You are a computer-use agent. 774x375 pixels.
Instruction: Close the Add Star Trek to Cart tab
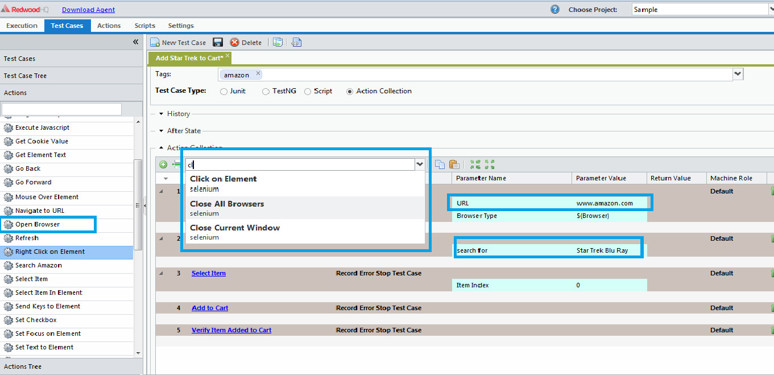pyautogui.click(x=228, y=56)
